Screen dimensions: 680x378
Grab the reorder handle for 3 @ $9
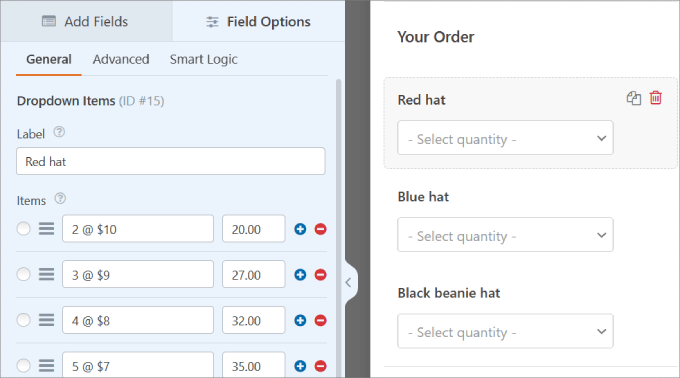46,274
